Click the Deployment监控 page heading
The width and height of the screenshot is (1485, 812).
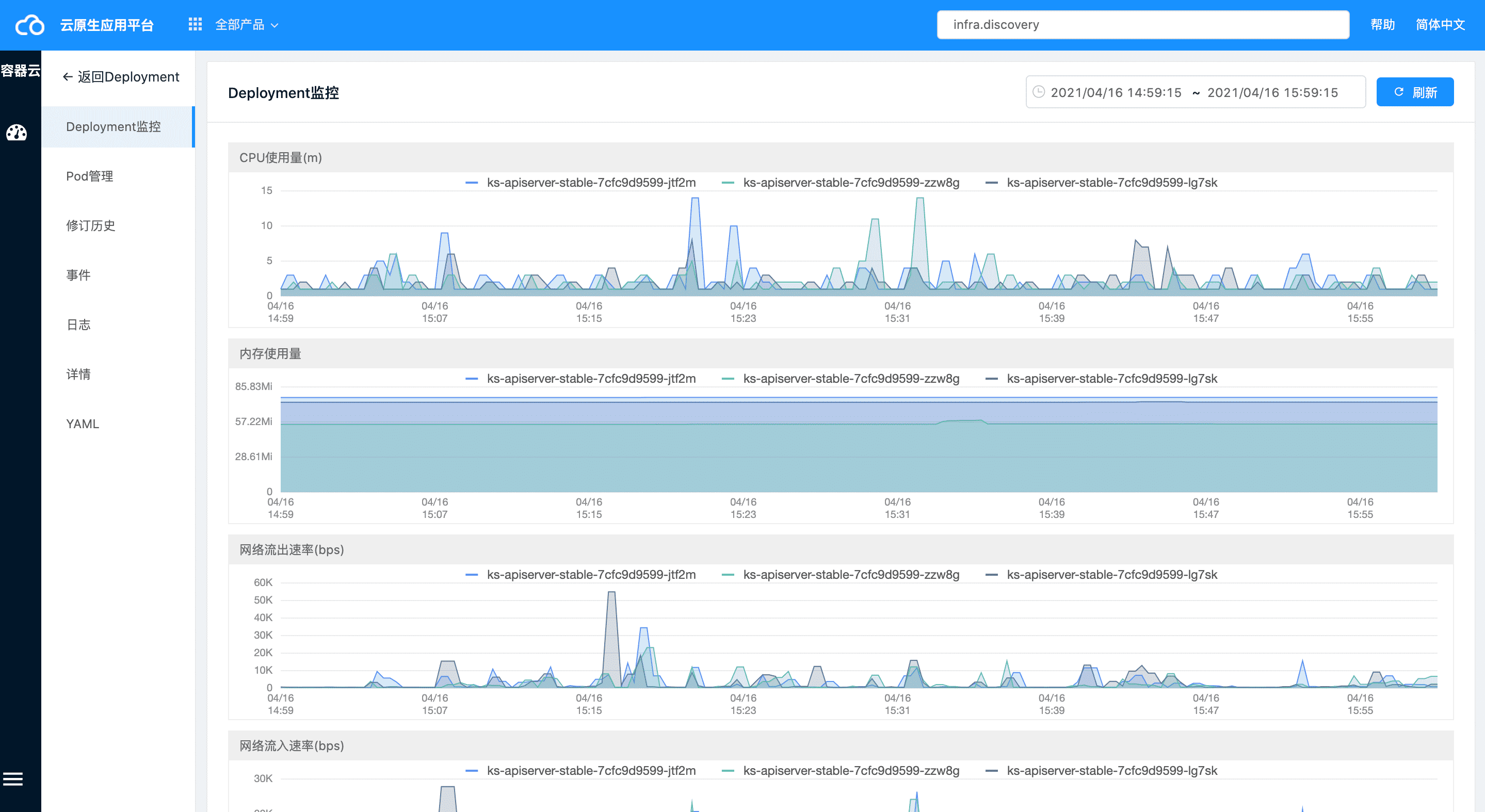(284, 93)
